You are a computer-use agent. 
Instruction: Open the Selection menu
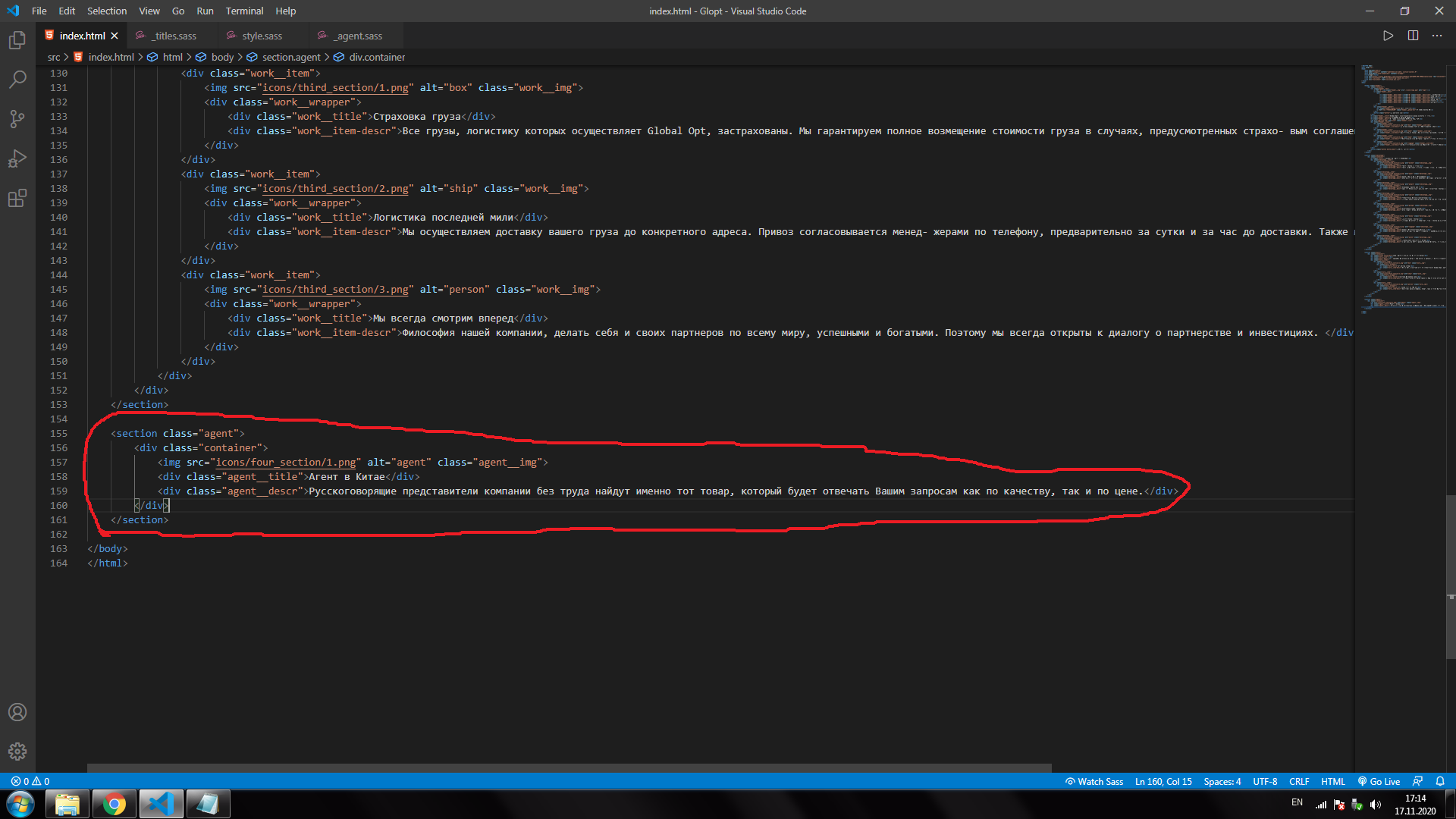point(107,11)
